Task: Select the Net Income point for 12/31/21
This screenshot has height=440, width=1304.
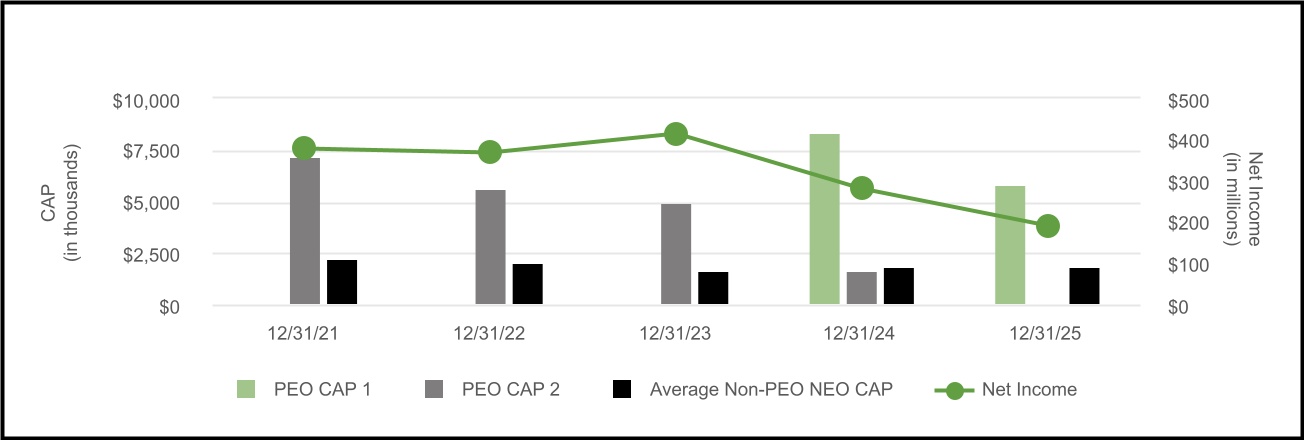Action: (x=305, y=148)
